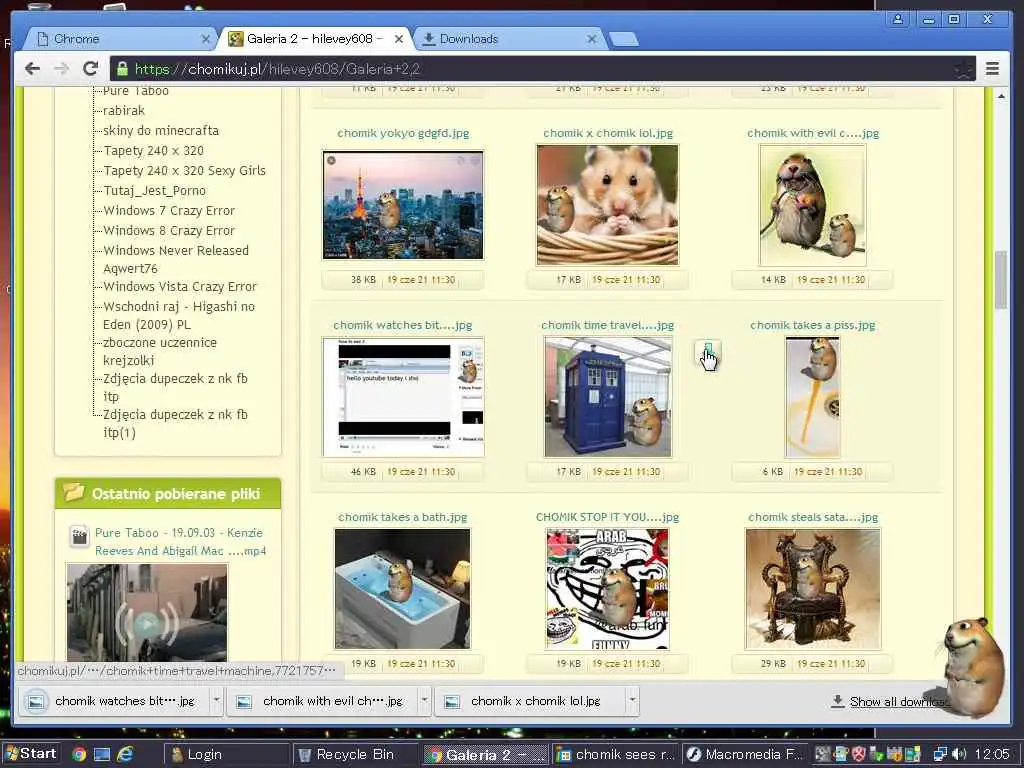The image size is (1024, 768).
Task: Click the file icon of chomik watches bit download
Action: click(x=36, y=701)
